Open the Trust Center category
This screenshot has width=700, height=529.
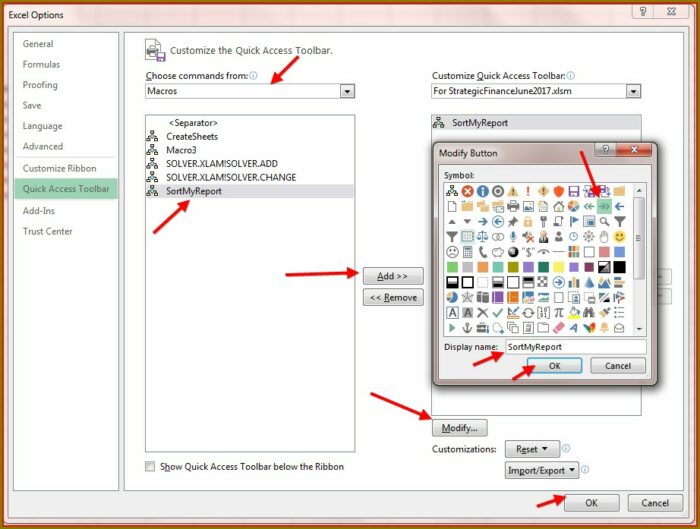47,231
